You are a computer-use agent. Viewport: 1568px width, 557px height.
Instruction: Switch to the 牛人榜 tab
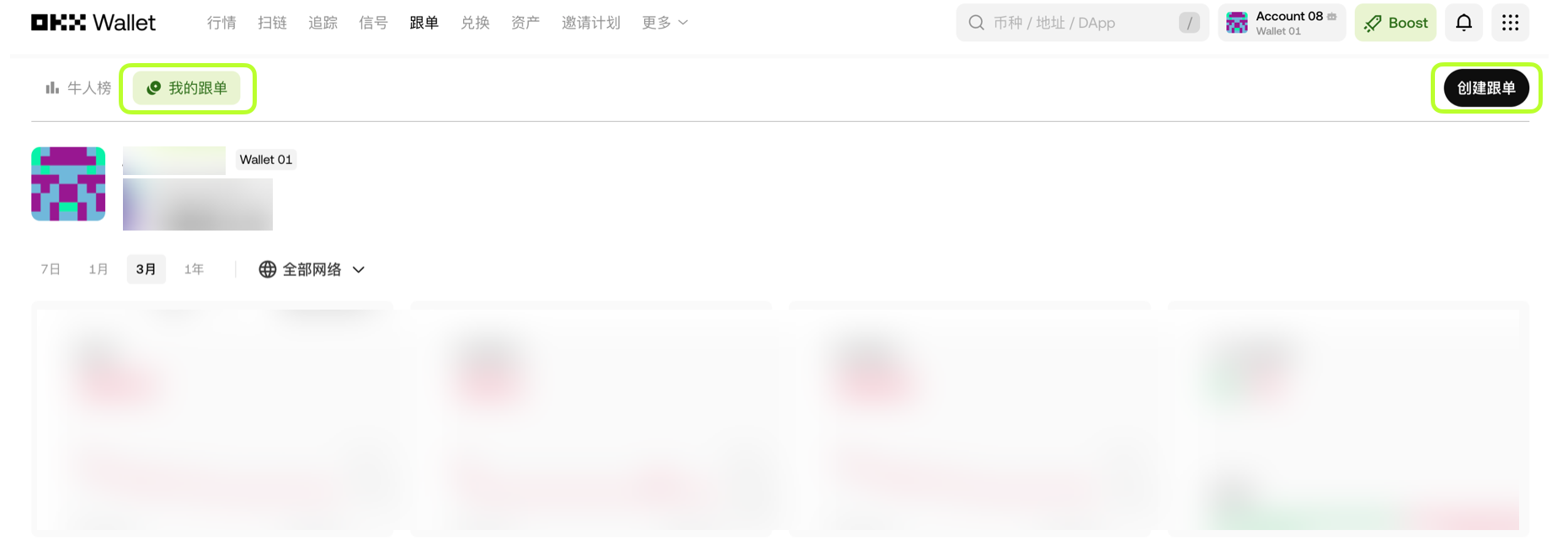click(x=78, y=88)
